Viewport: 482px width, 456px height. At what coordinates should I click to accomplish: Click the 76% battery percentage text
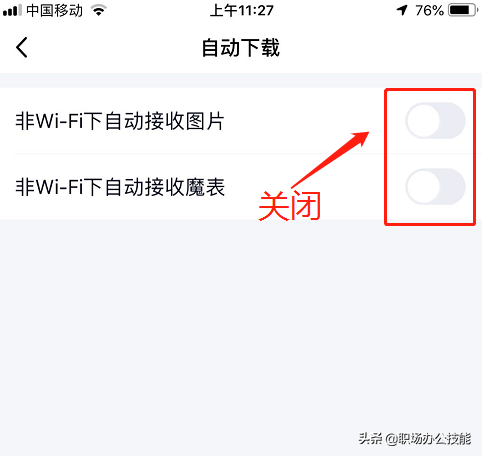tap(429, 11)
